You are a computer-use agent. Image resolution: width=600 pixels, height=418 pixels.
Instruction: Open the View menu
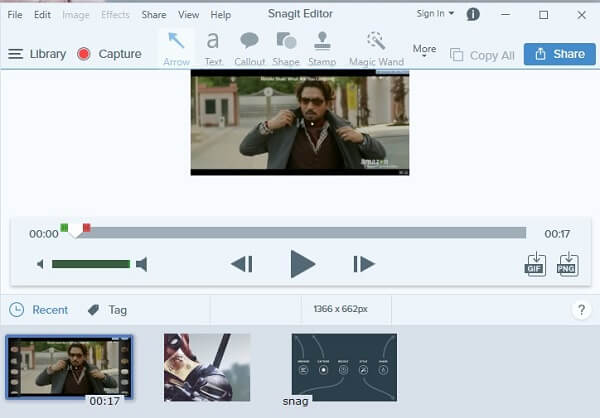click(188, 15)
